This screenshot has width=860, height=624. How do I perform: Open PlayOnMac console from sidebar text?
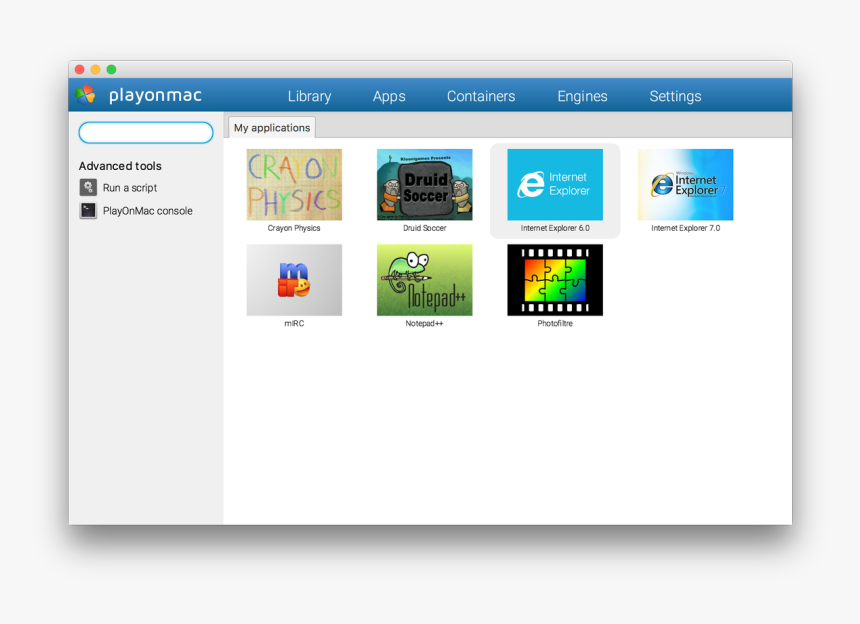click(x=147, y=211)
